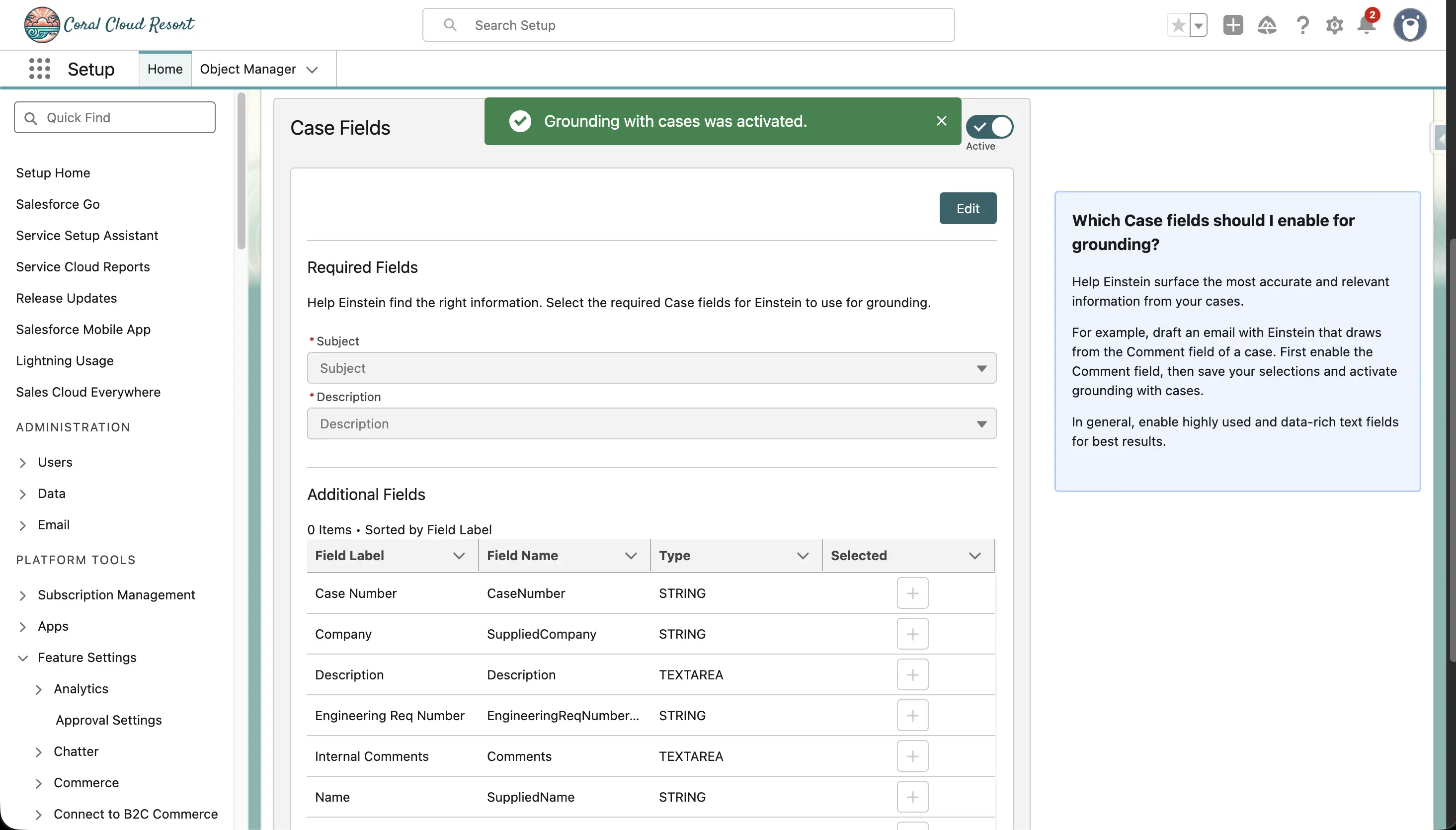Open the App Launcher grid icon
Screen dimensions: 1456x830
click(39, 69)
